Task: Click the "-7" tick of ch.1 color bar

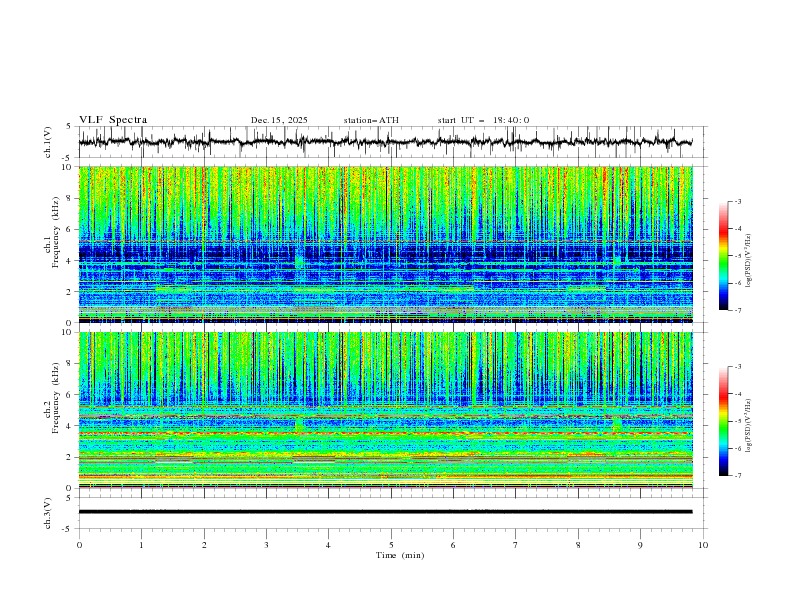Action: 737,310
